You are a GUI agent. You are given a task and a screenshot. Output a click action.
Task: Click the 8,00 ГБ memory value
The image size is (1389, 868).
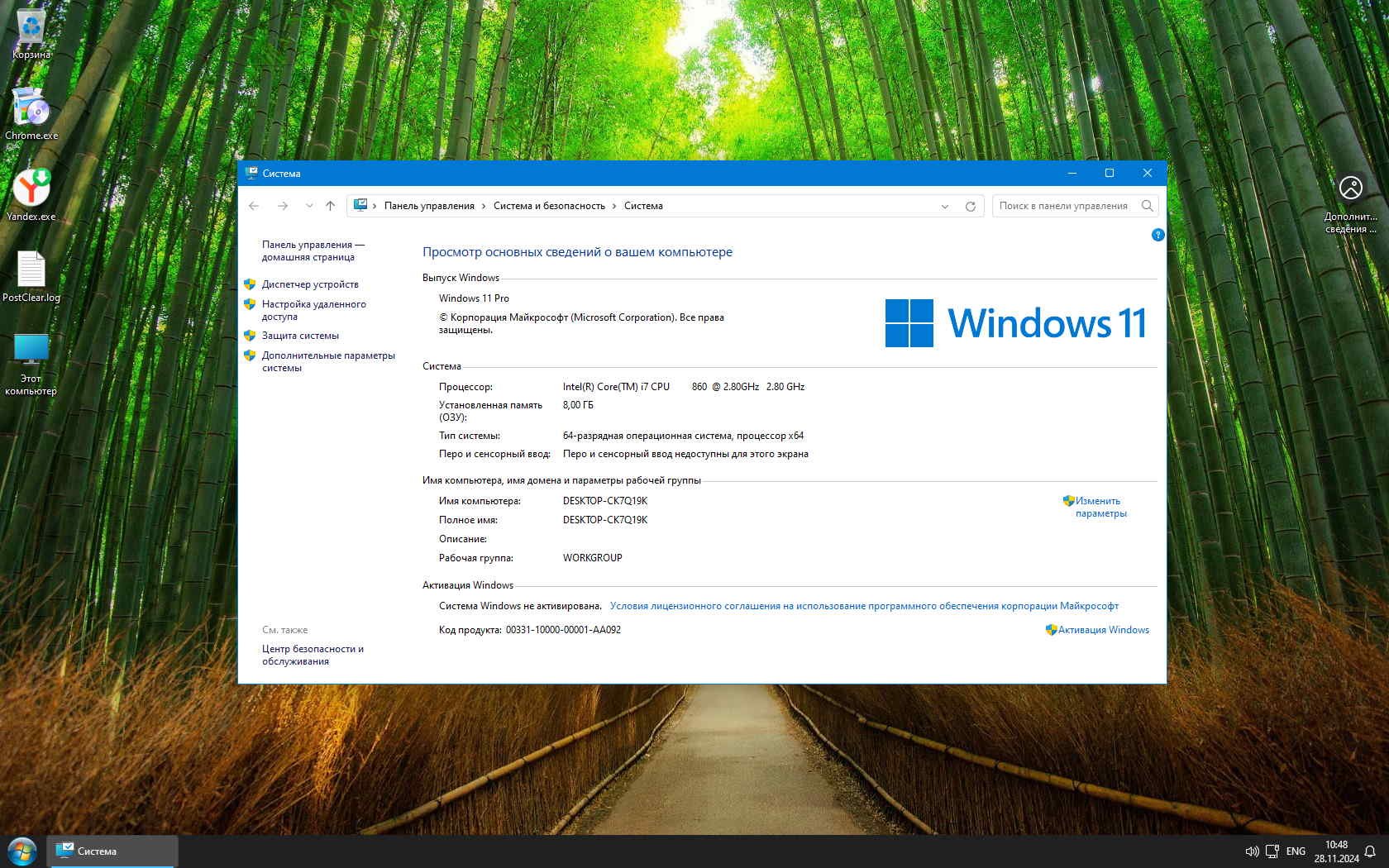(578, 405)
